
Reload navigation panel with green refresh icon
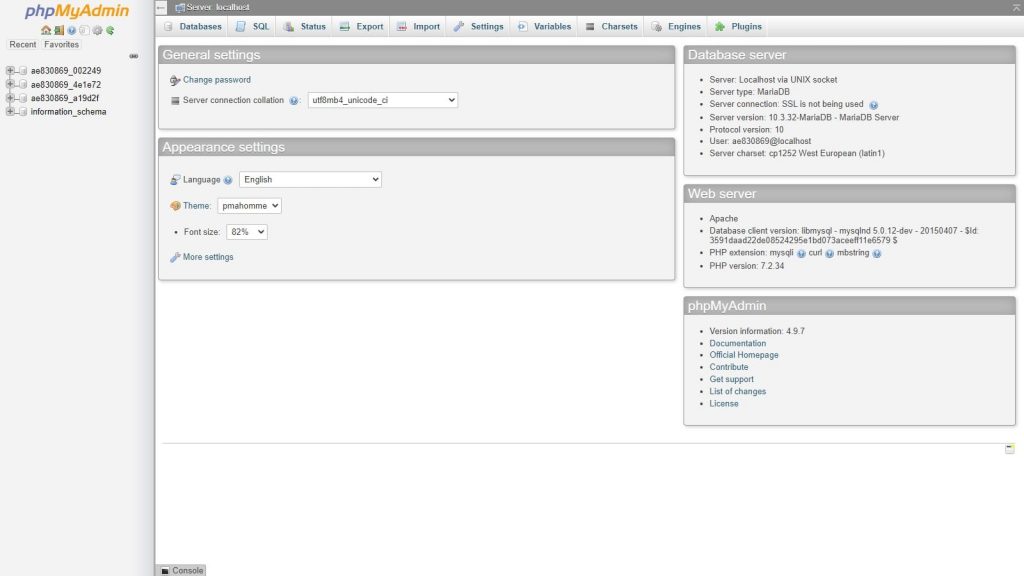[x=110, y=30]
